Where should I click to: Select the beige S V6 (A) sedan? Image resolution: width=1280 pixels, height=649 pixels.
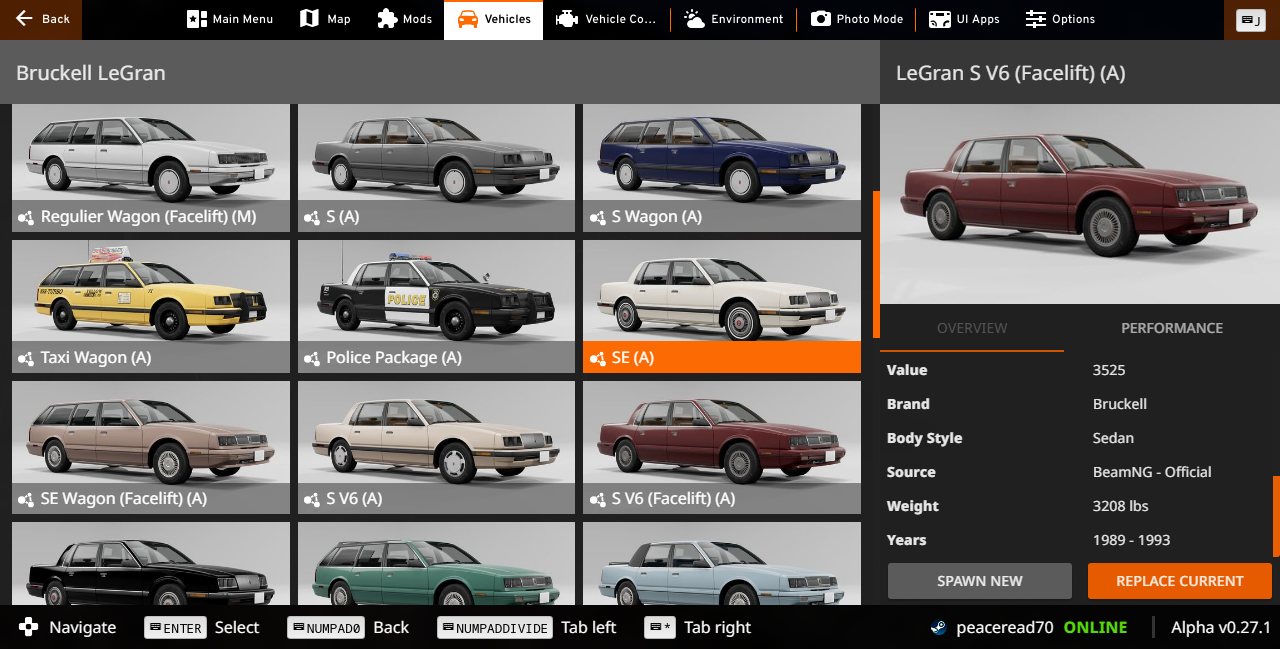436,447
